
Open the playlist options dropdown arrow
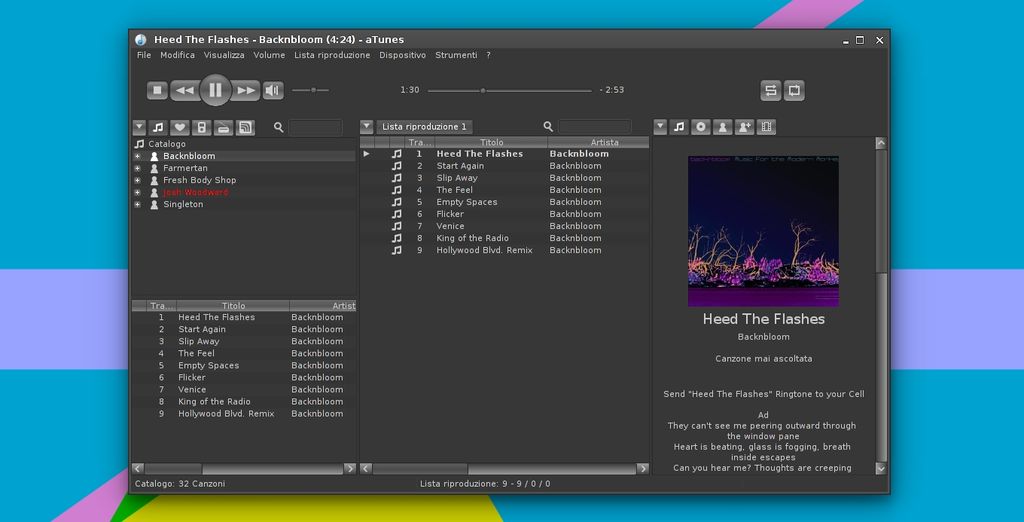point(367,127)
